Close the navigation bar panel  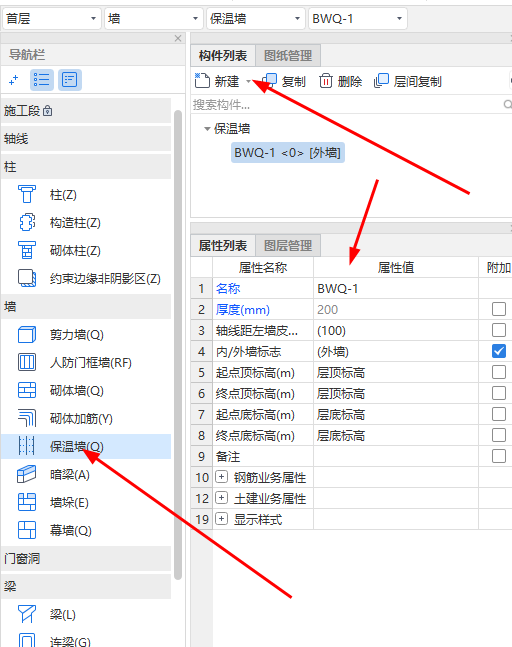point(178,38)
